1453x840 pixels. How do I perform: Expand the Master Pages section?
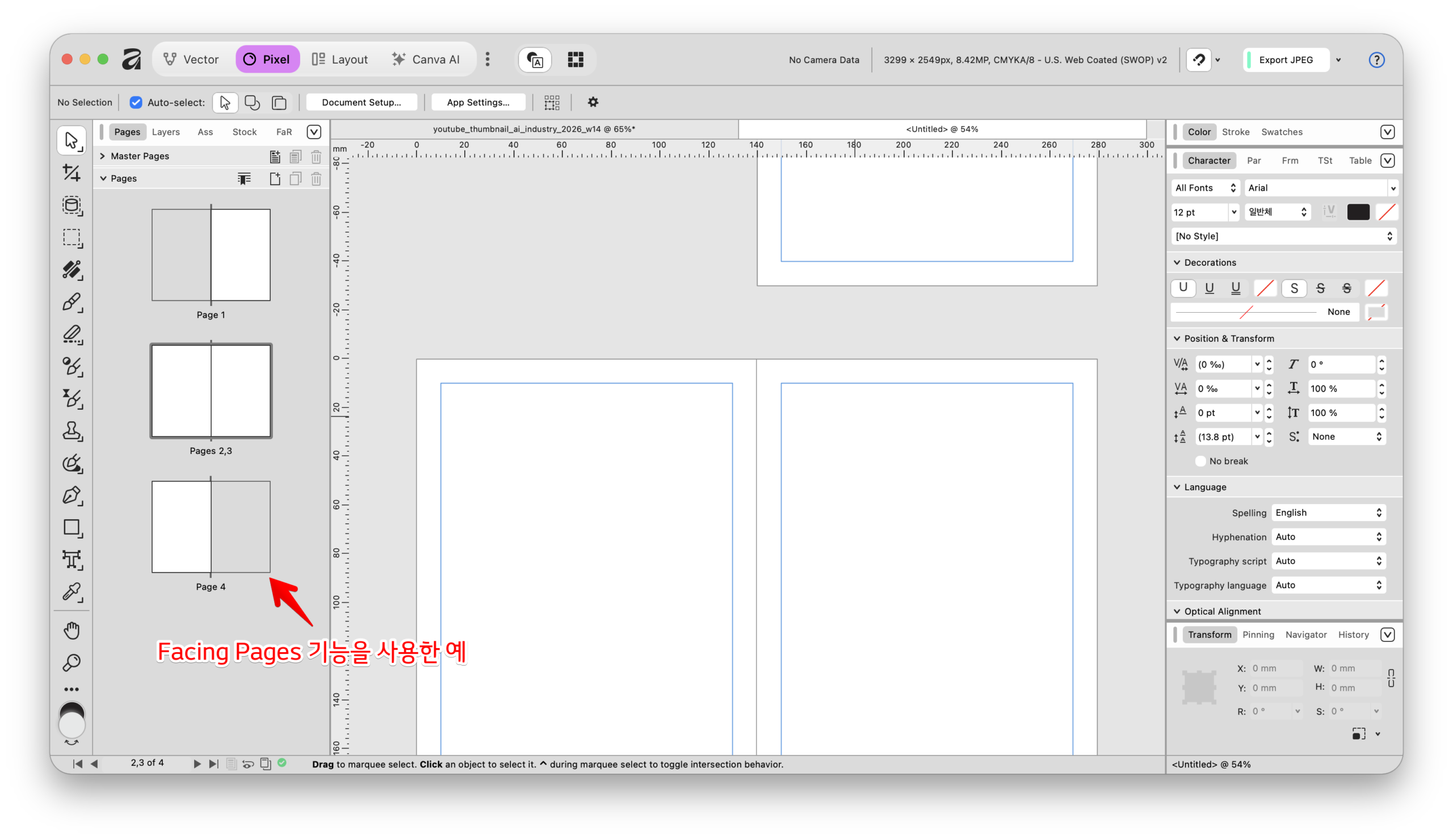(x=102, y=156)
